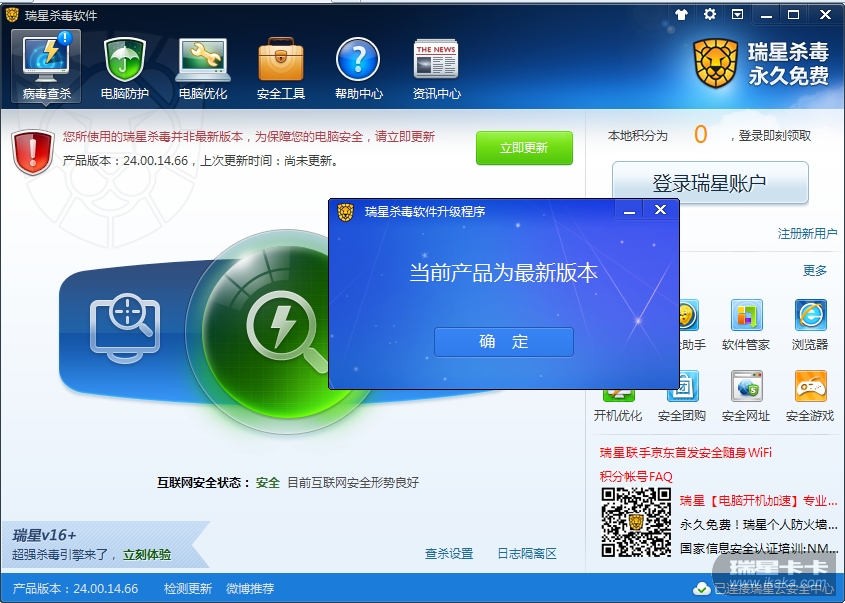Open 软件管家 software manager icon
845x603 pixels.
(746, 325)
